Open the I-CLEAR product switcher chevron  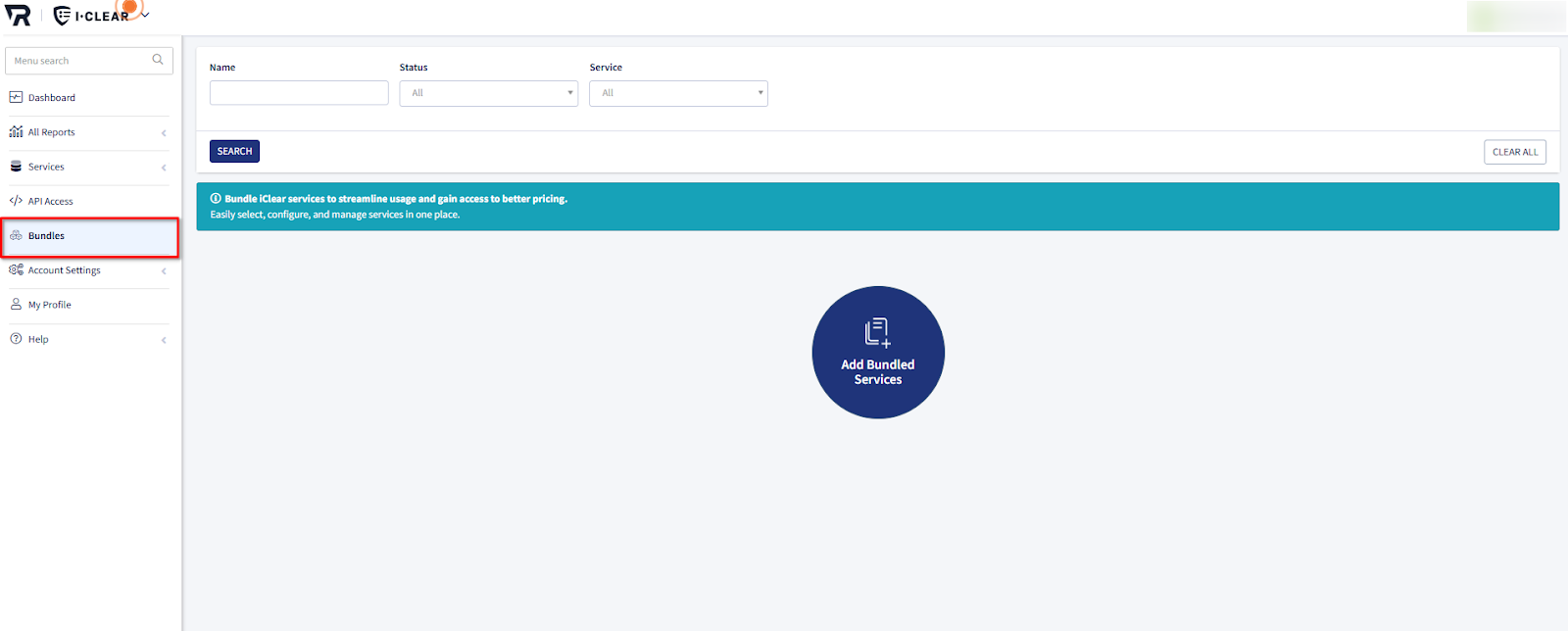click(x=145, y=16)
